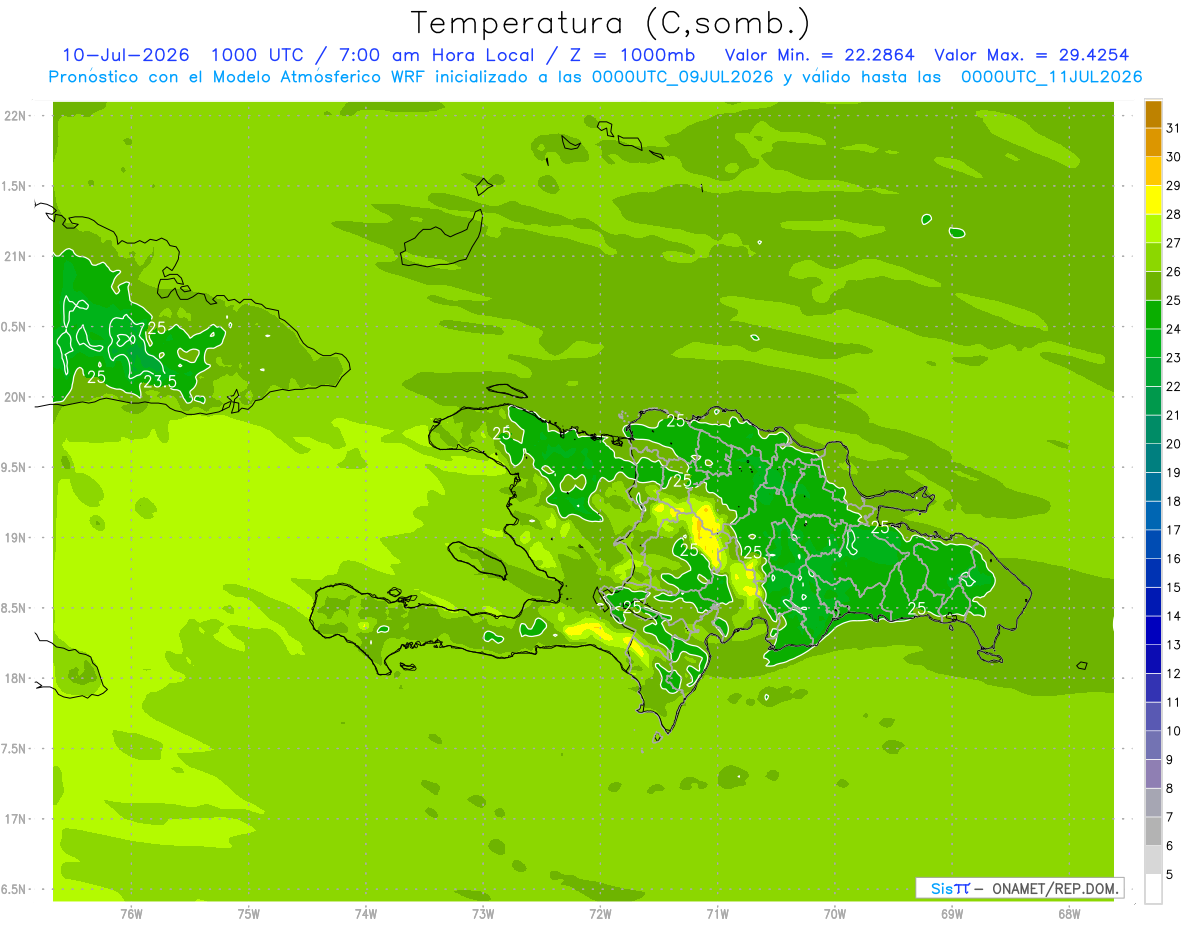
Task: Click the "22" label on the color scale
Action: point(1174,386)
